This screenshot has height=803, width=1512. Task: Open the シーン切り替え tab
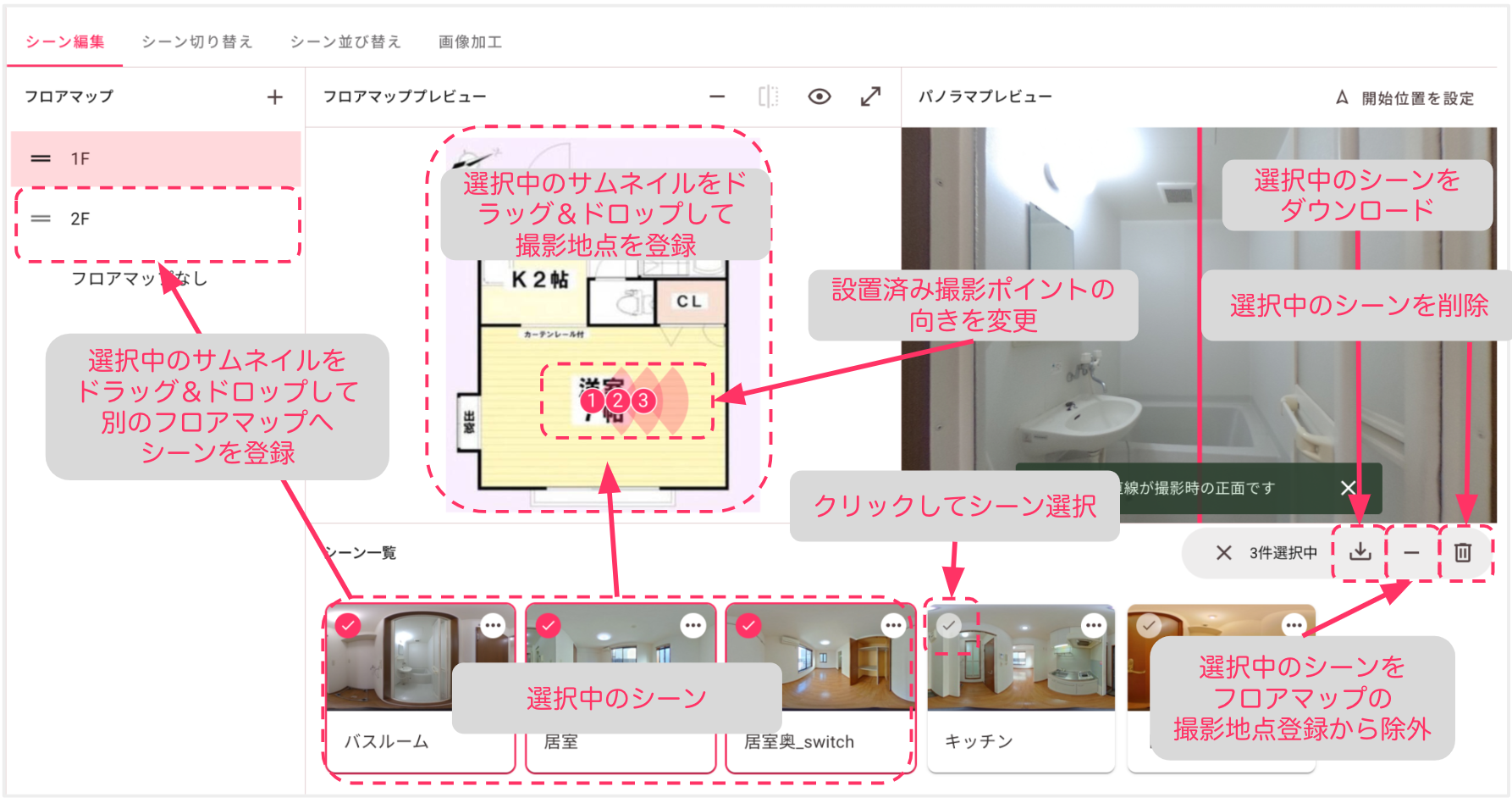click(197, 42)
